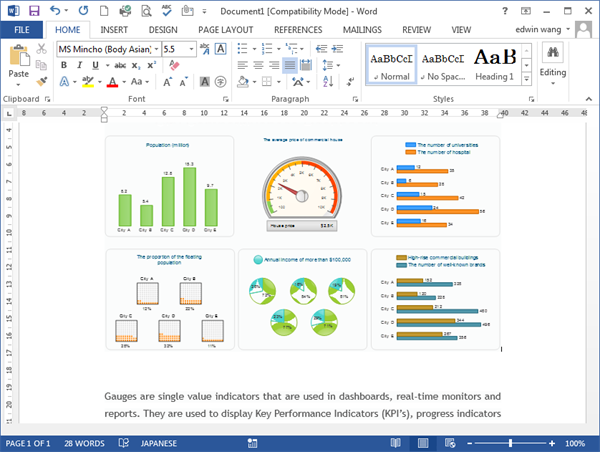600x452 pixels.
Task: Switch to the INSERT tab
Action: coord(113,30)
